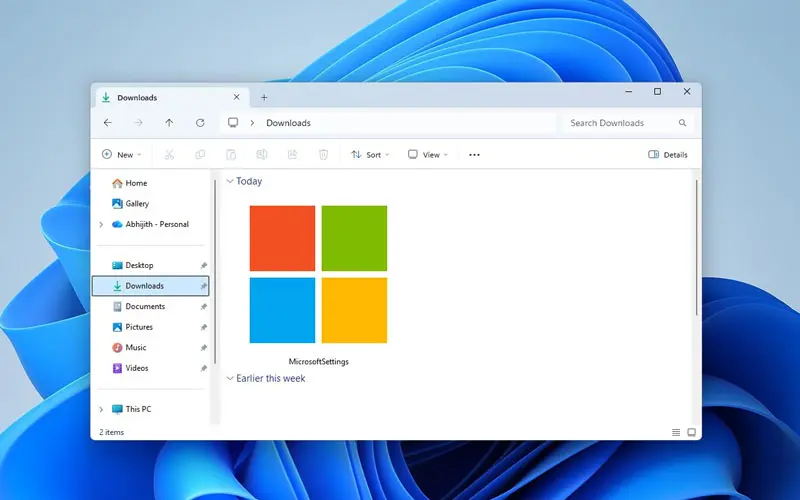Click the Delete trash icon
Viewport: 800px width, 500px height.
[323, 155]
